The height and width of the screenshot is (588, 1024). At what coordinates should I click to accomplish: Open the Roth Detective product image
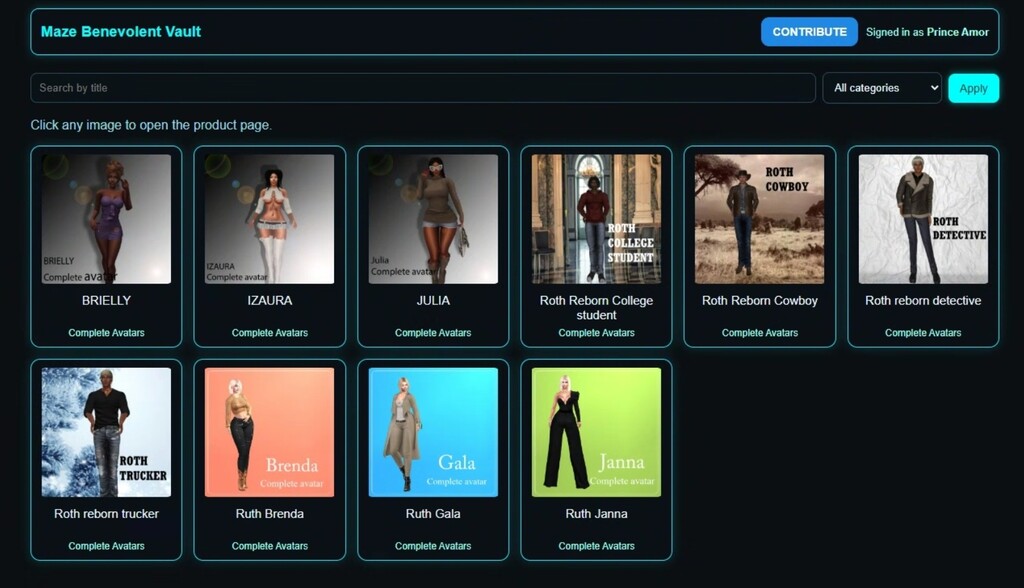point(923,219)
